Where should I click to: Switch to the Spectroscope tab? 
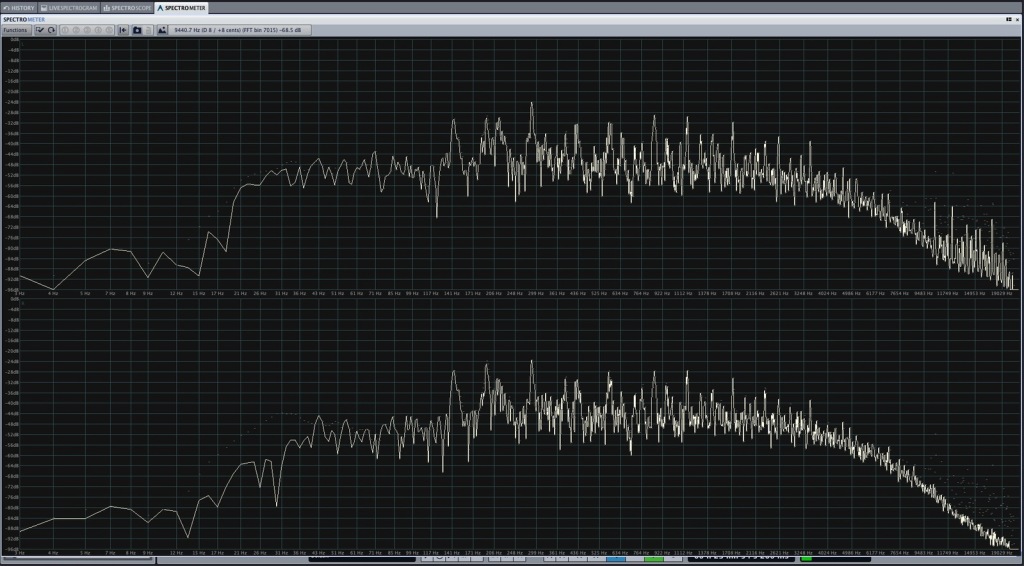tap(127, 7)
